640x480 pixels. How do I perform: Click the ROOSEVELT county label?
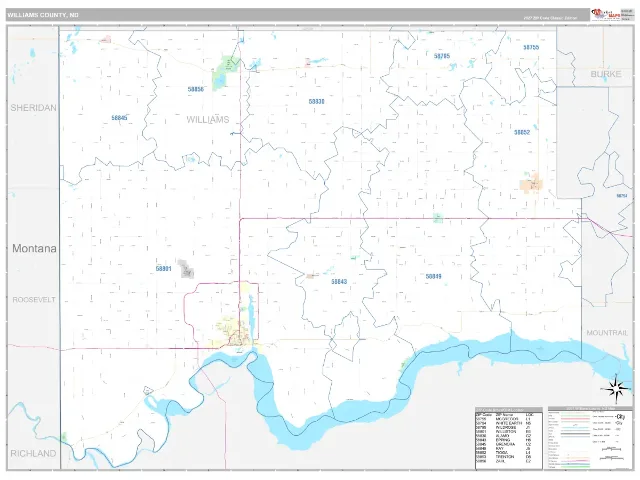point(34,300)
